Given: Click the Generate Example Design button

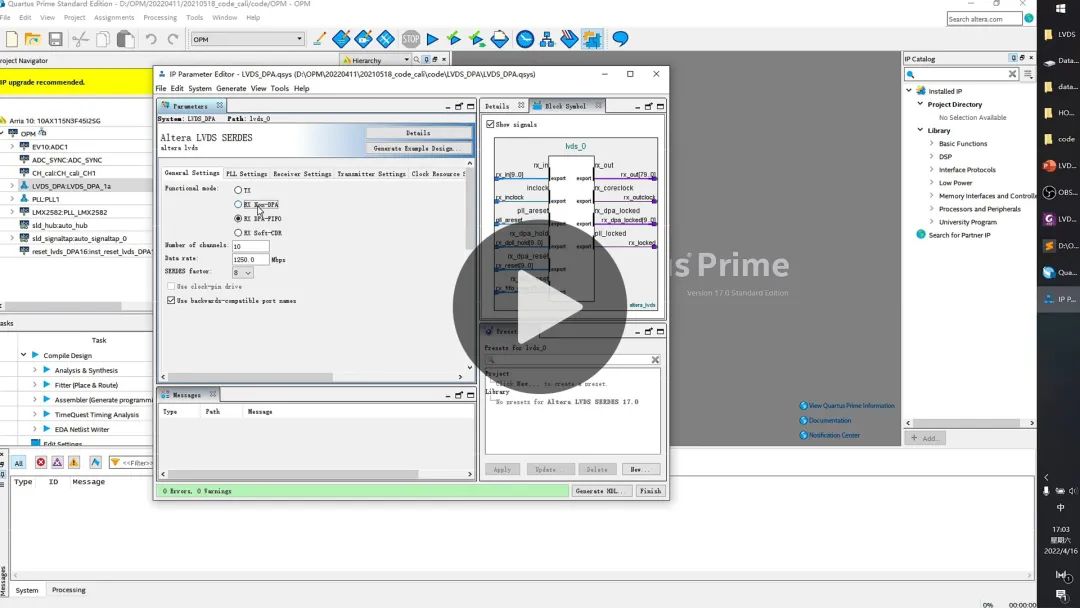Looking at the screenshot, I should (x=418, y=148).
